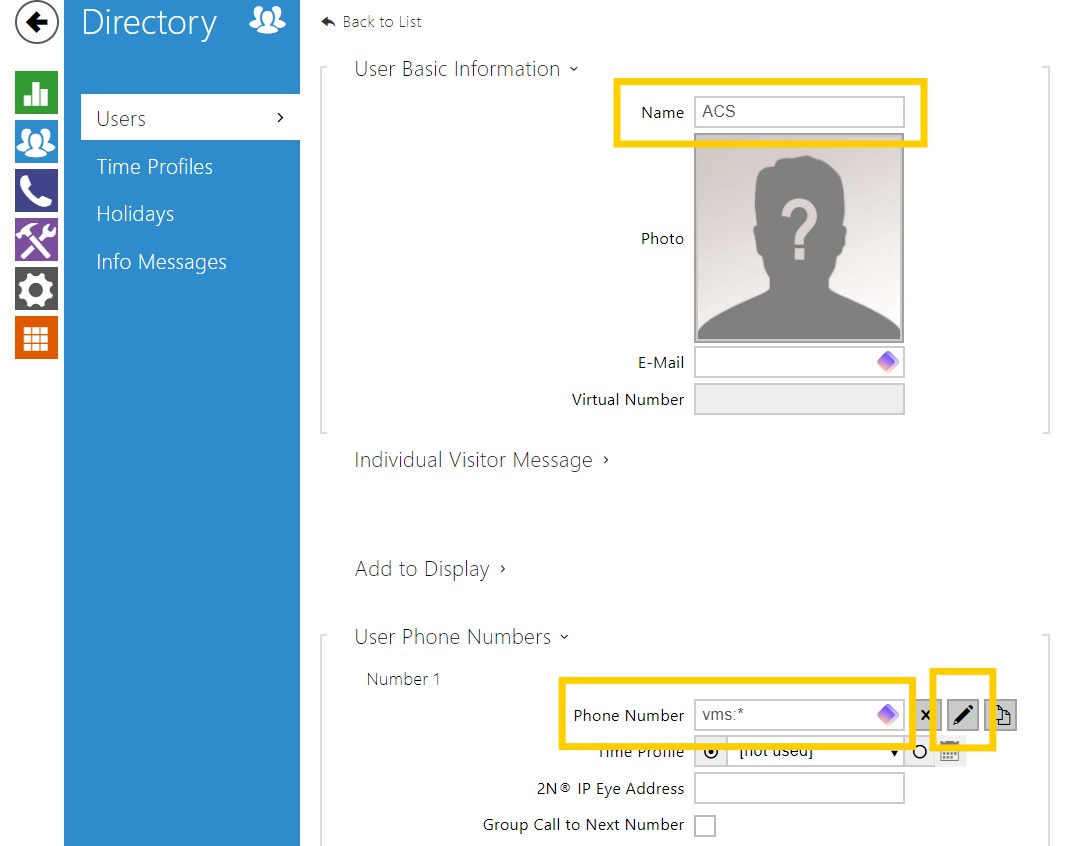This screenshot has height=846, width=1076.
Task: Open the orange grid apps section
Action: pos(36,338)
